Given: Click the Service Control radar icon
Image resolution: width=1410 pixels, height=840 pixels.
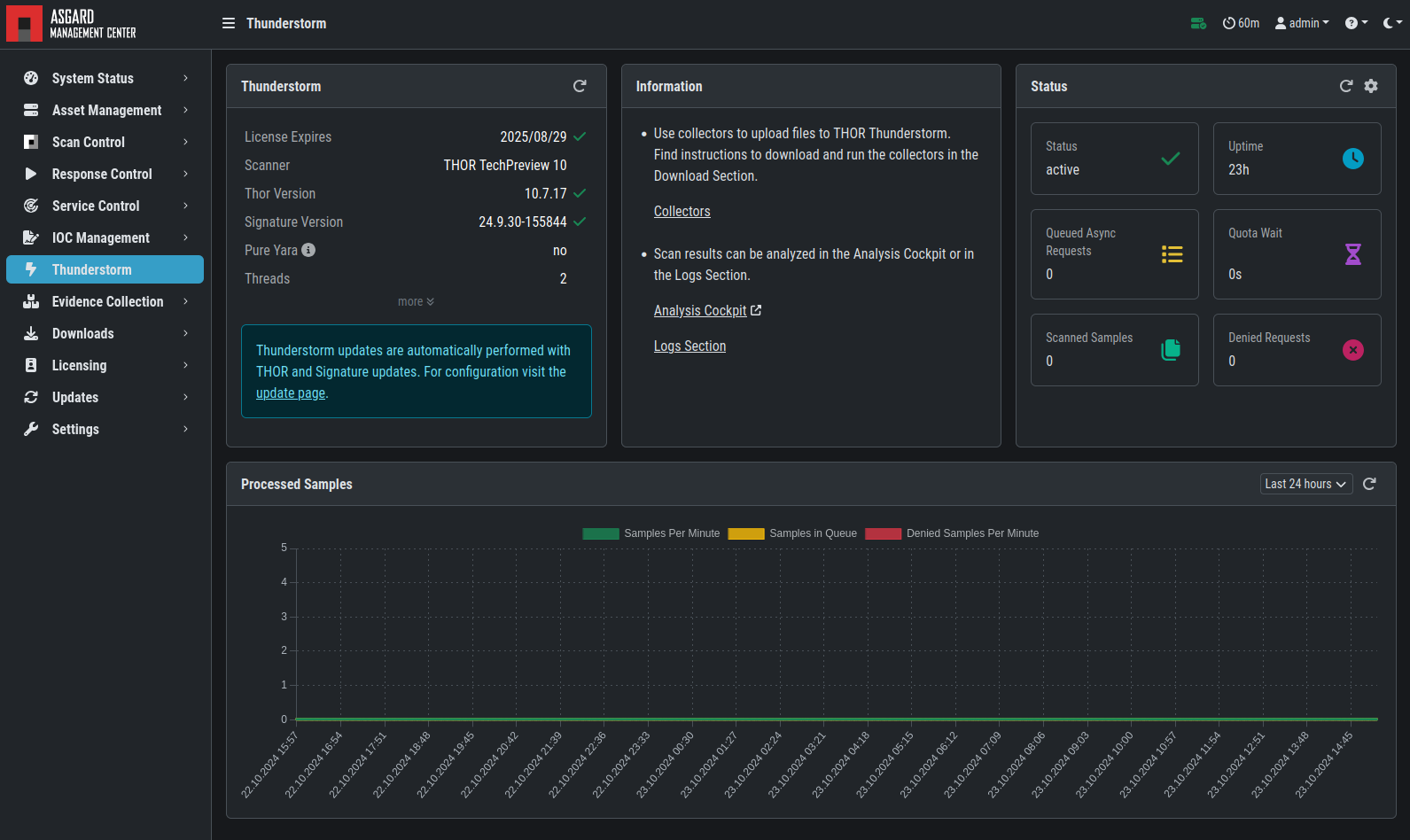Looking at the screenshot, I should tap(31, 206).
